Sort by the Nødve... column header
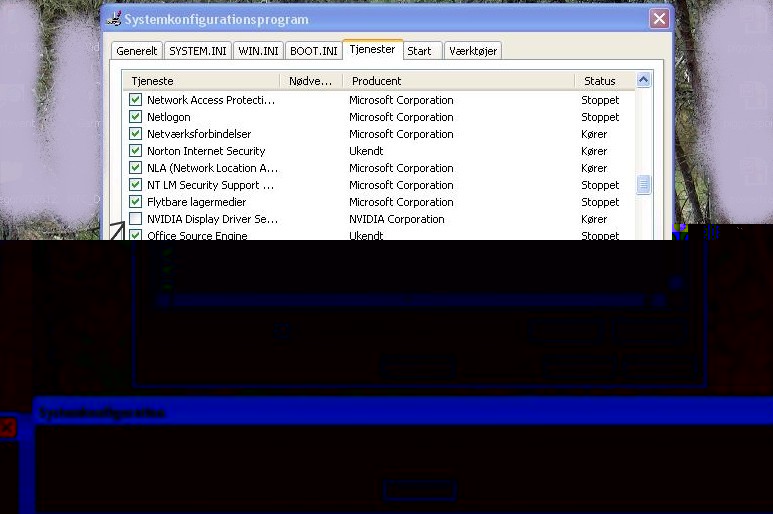The width and height of the screenshot is (773, 514). 311,81
